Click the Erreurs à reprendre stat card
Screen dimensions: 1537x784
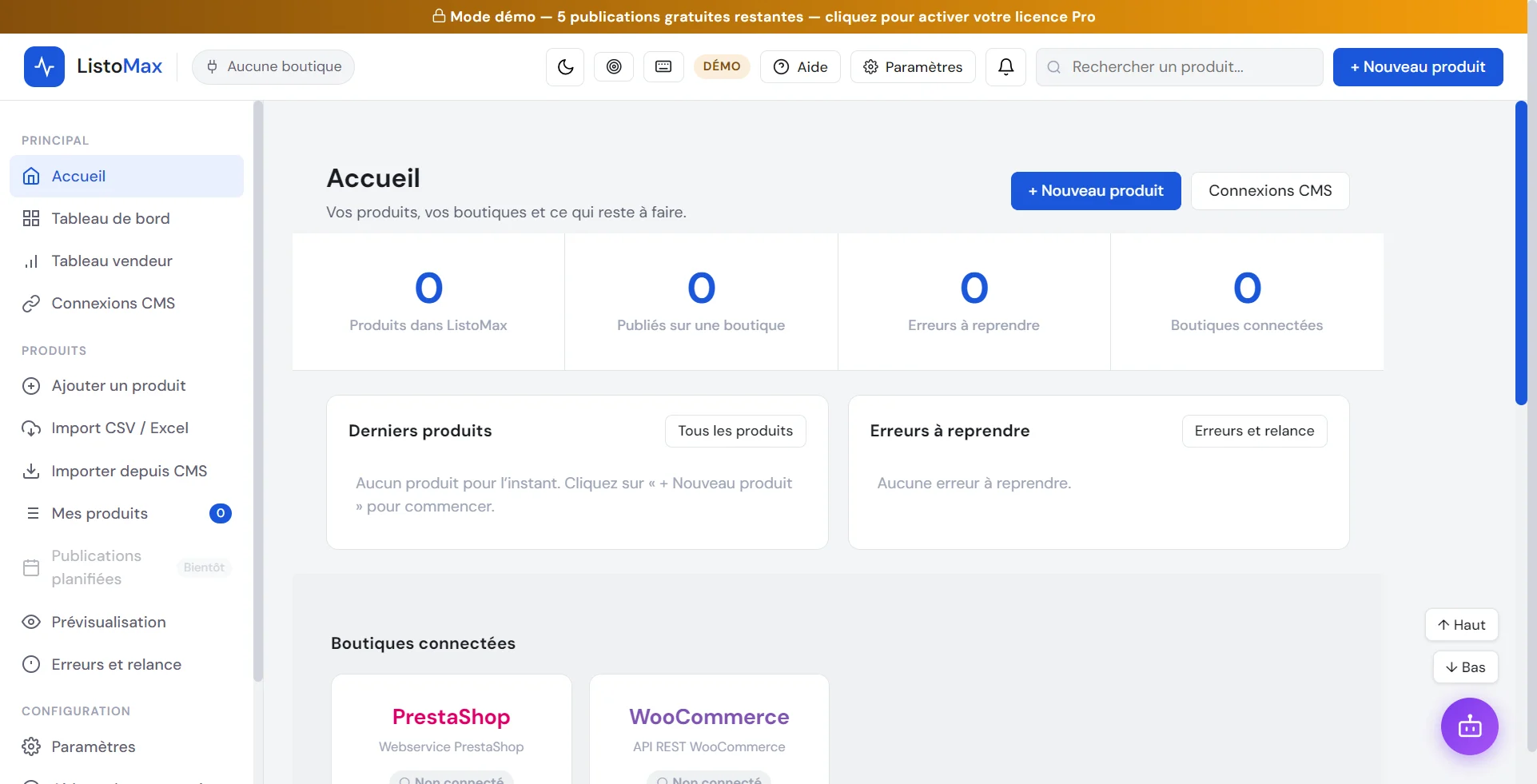point(974,302)
